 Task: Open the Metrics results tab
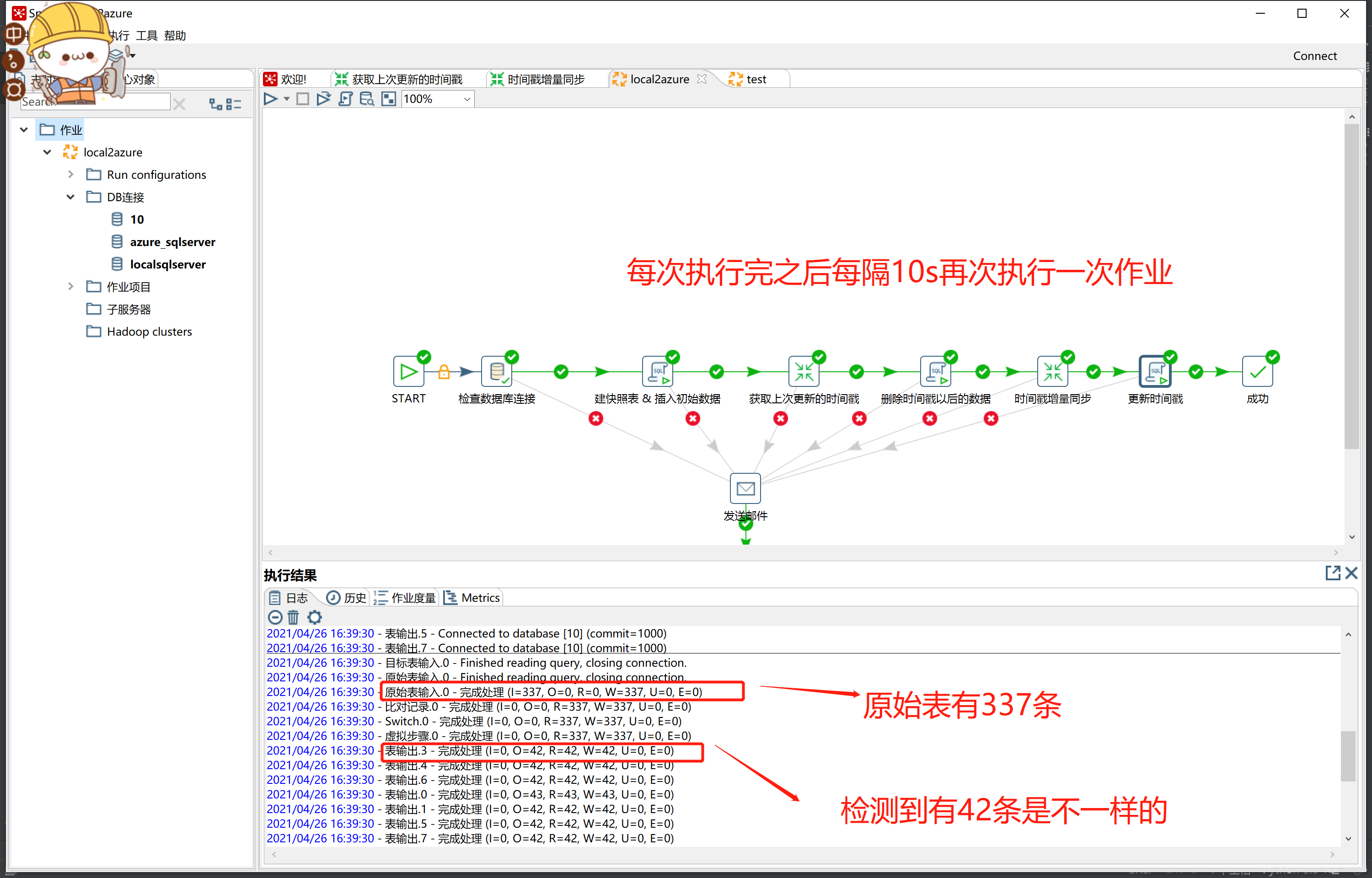point(472,598)
